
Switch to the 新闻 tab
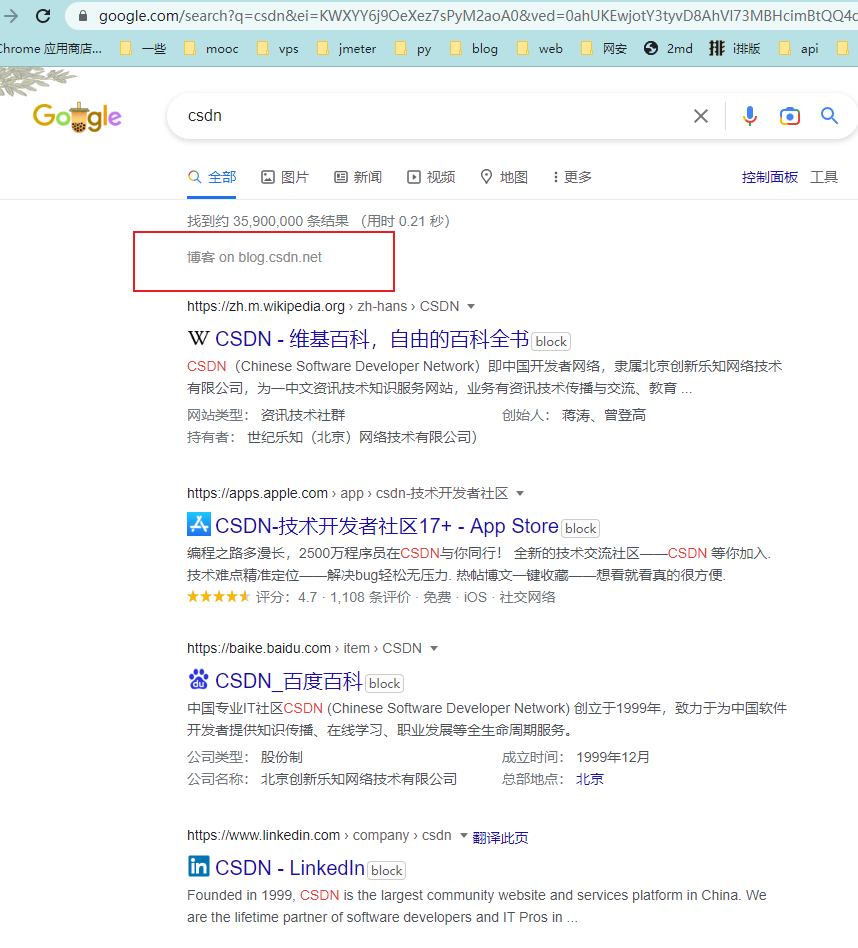pos(358,177)
